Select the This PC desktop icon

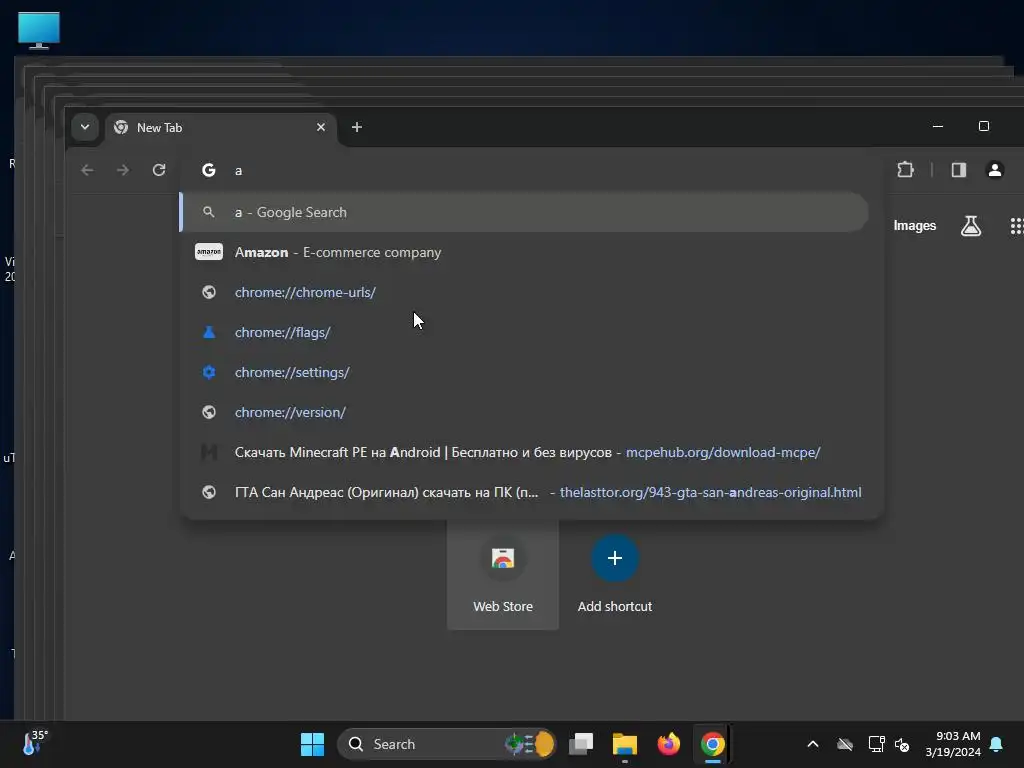pyautogui.click(x=39, y=31)
